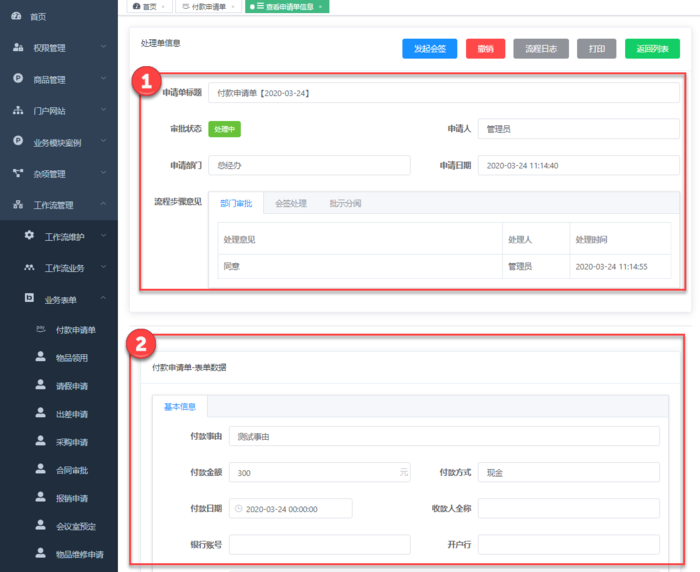This screenshot has width=700, height=572.
Task: Click the clock icon in 付款日期 field
Action: click(x=238, y=508)
